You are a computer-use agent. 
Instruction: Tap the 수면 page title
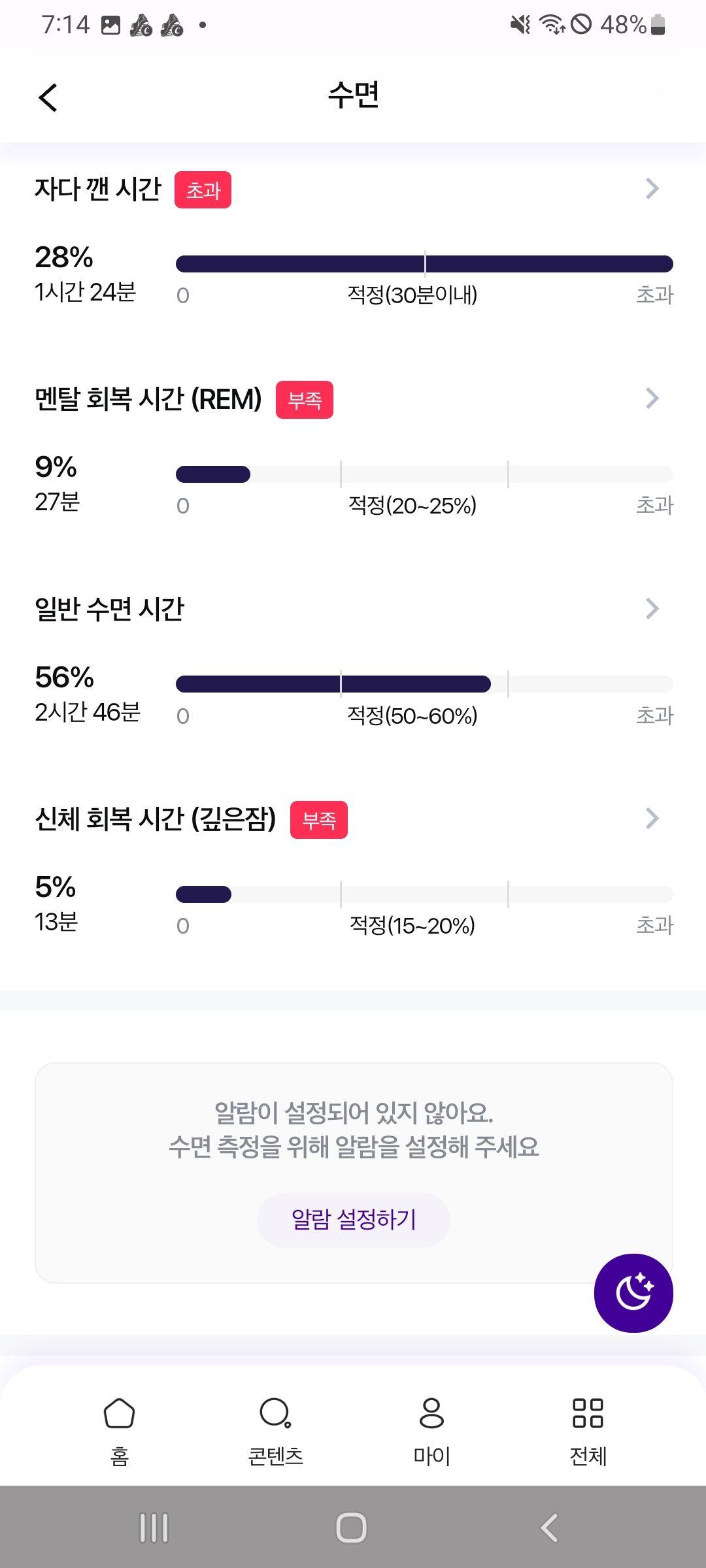[x=354, y=95]
